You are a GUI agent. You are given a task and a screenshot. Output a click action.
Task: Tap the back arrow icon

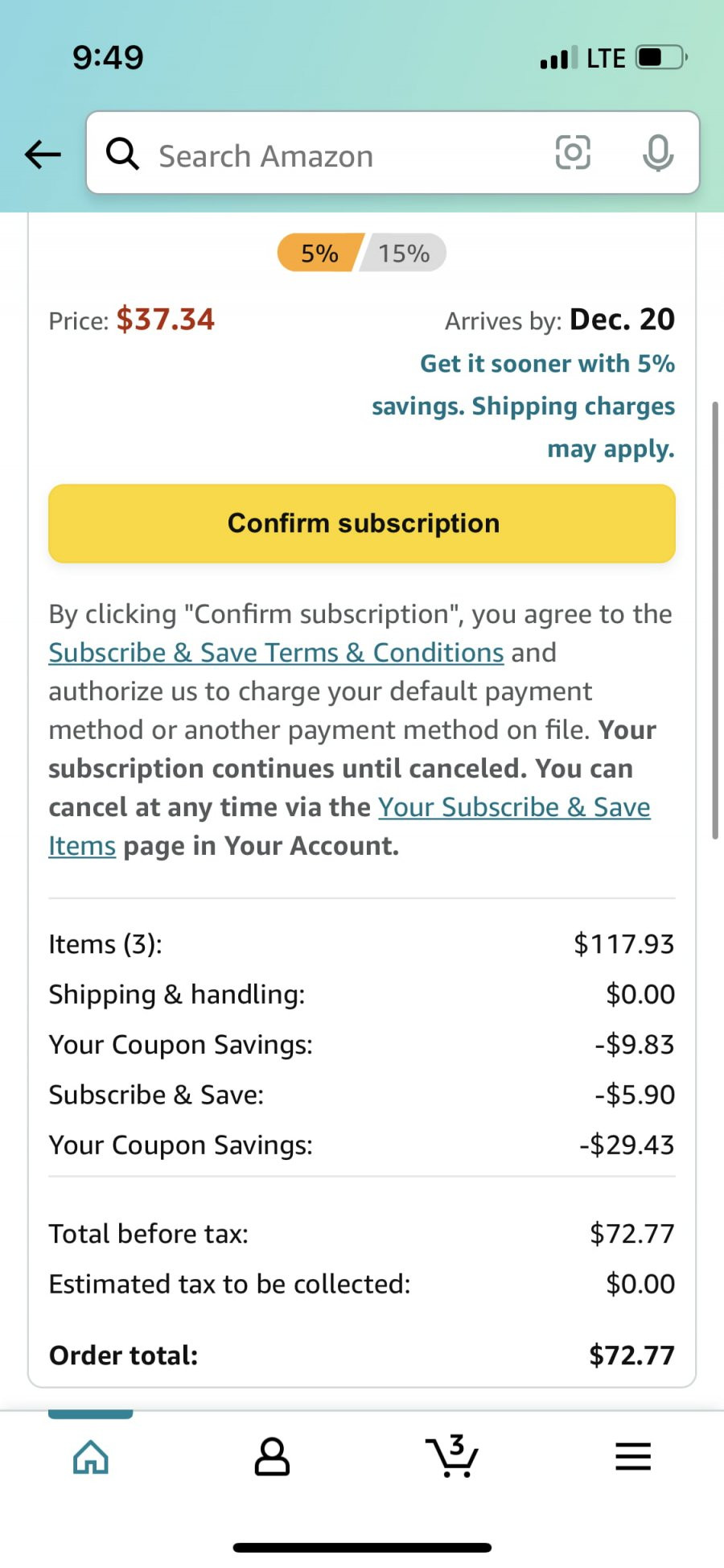pyautogui.click(x=43, y=154)
